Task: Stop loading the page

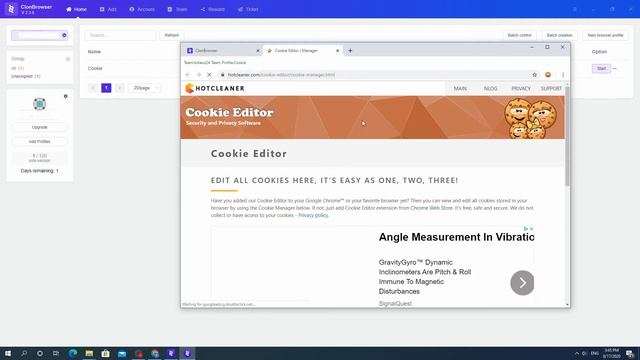Action: (209, 75)
